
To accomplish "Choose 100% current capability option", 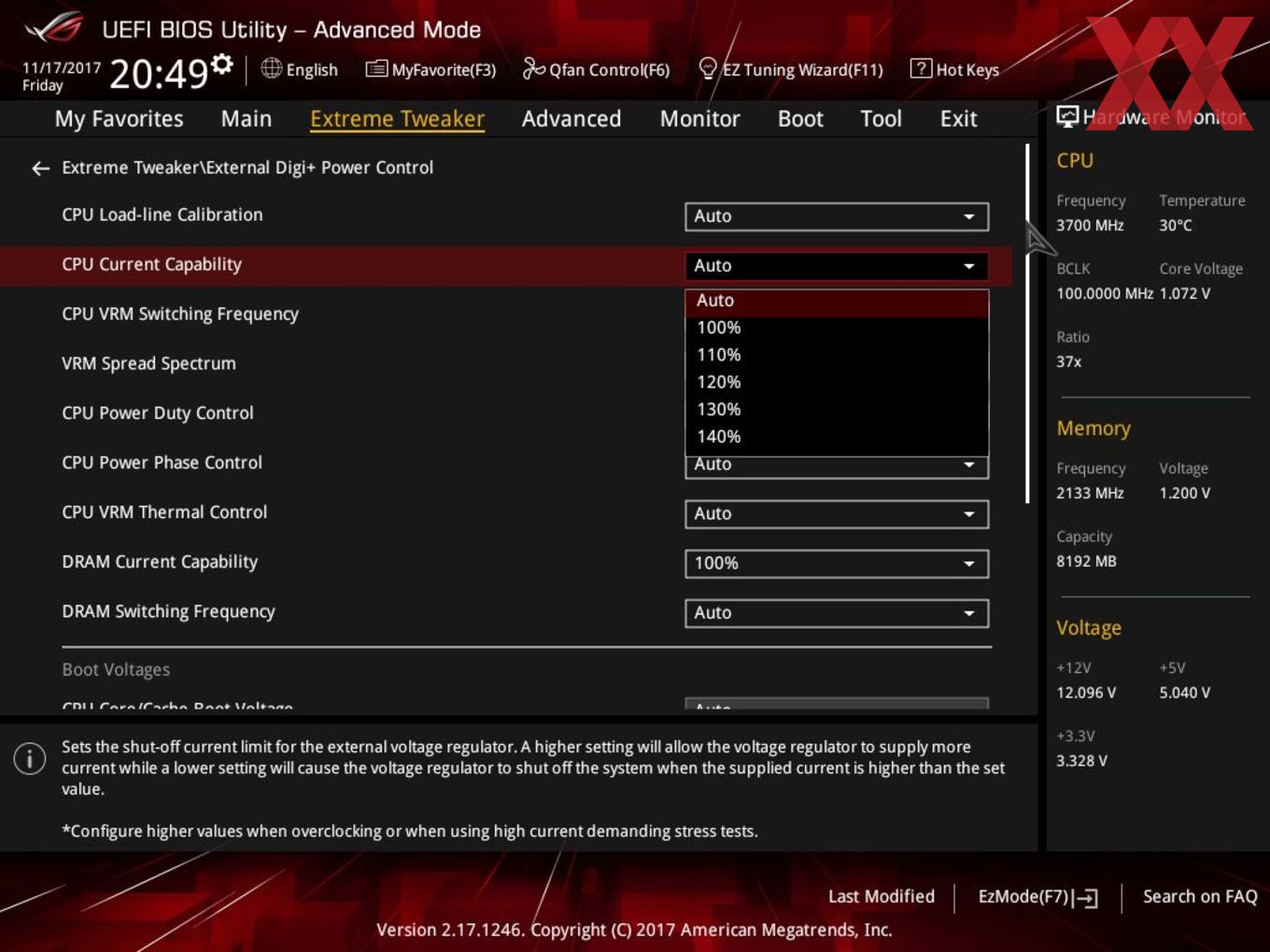I will click(x=837, y=328).
